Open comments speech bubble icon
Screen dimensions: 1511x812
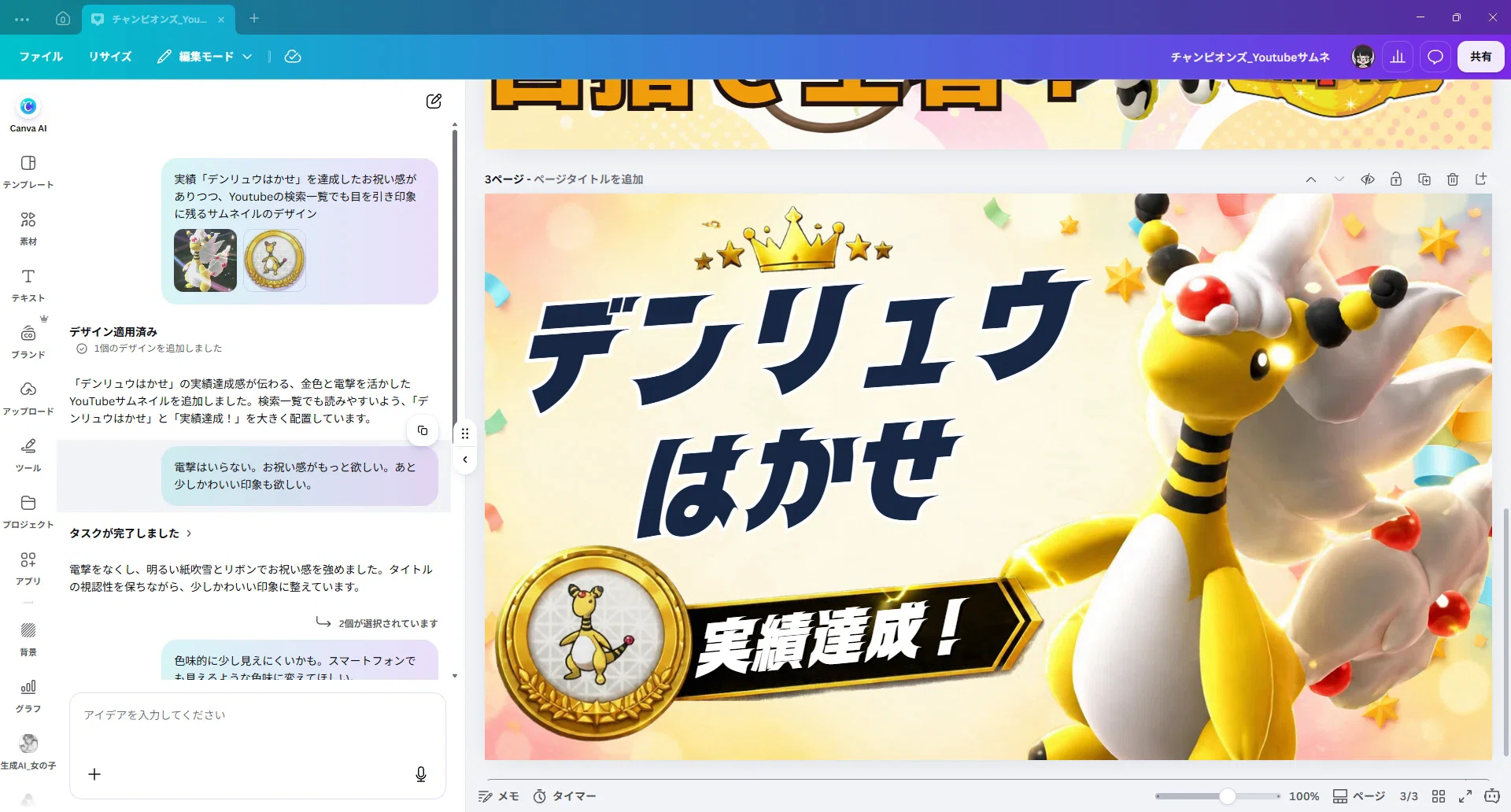(x=1435, y=57)
